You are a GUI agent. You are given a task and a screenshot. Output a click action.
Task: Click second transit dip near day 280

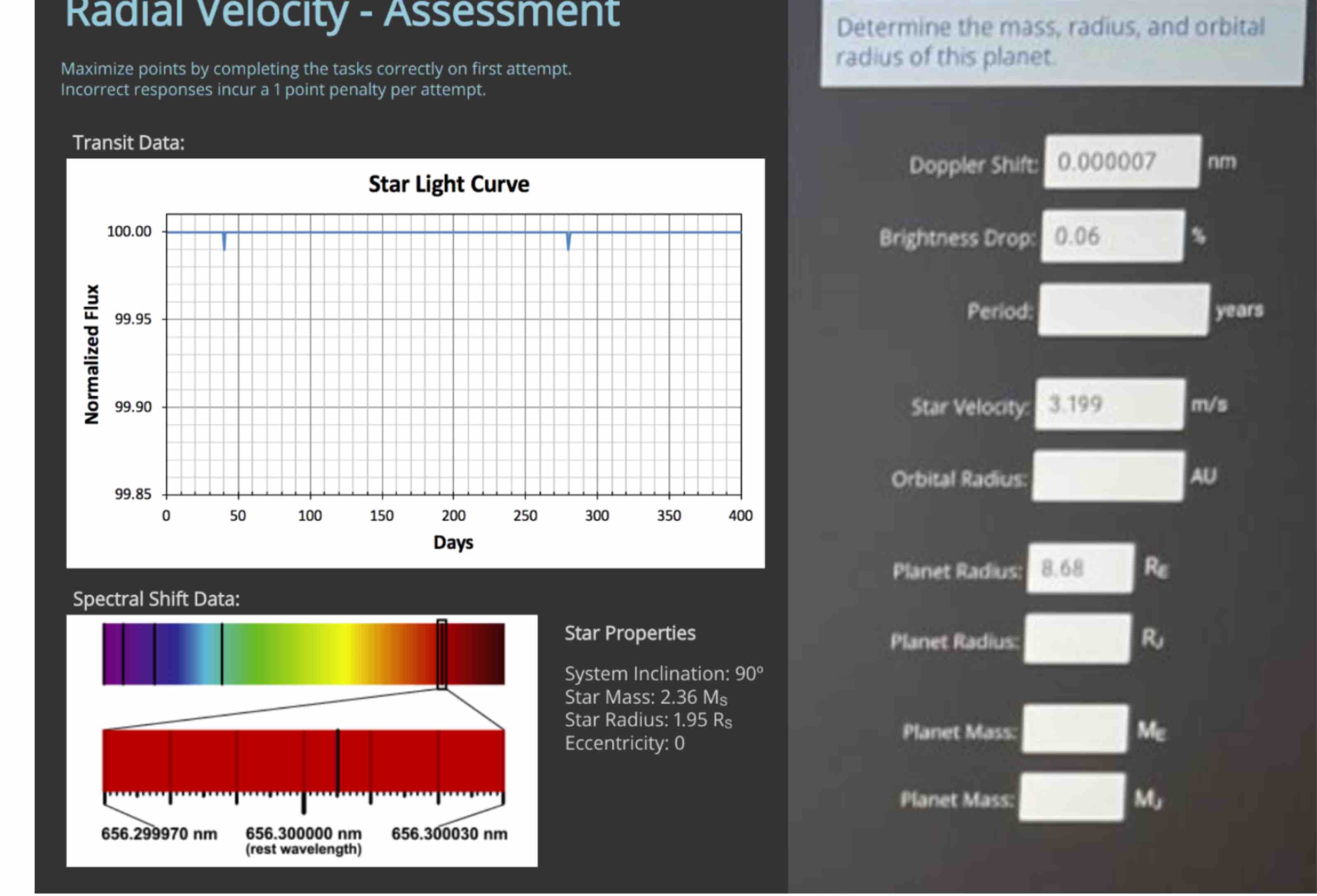pos(569,241)
